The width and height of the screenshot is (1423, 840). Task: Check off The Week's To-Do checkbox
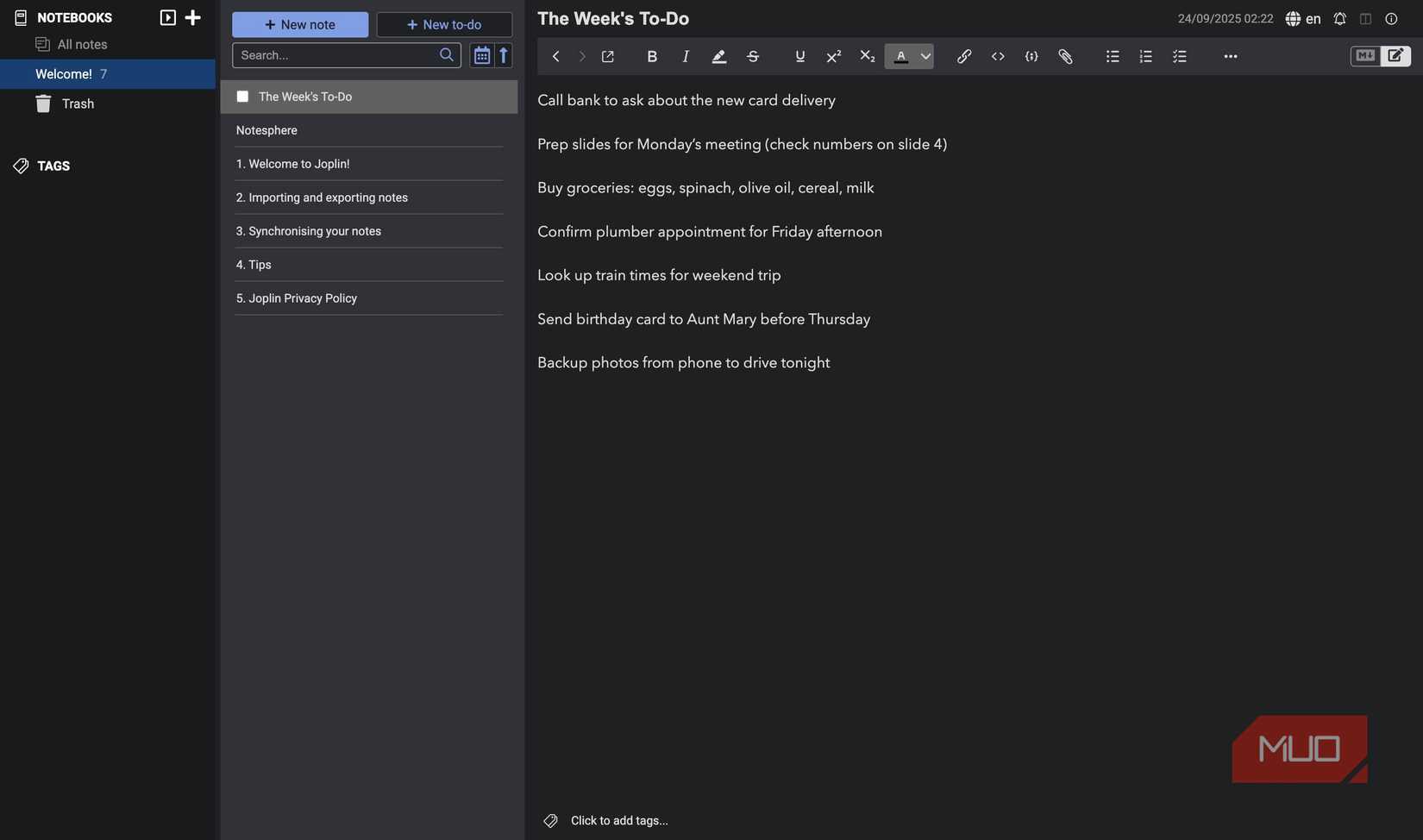coord(242,97)
